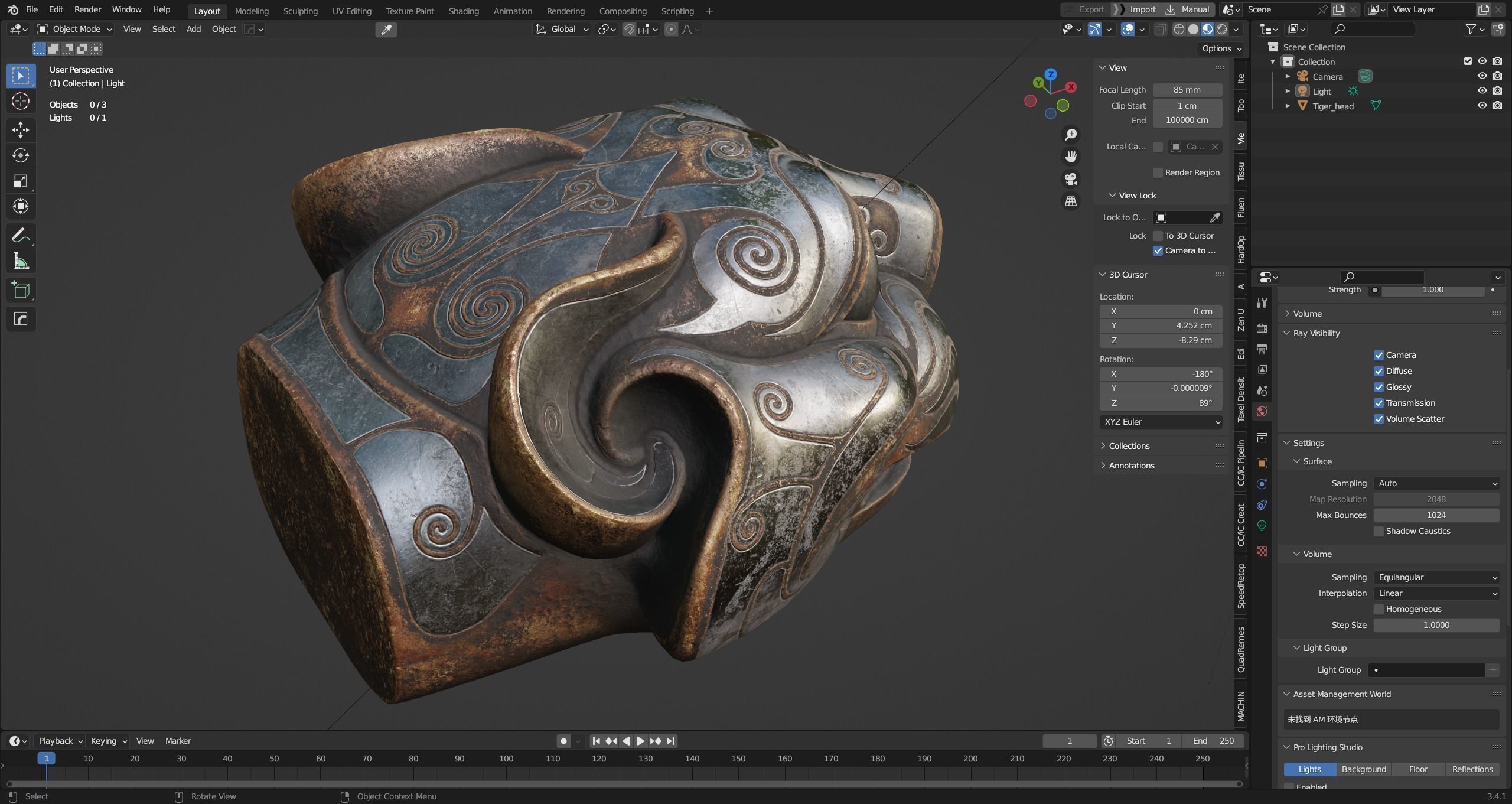Click the Focal Length 85 mm field
Screen dimensions: 1512x804
(x=1187, y=90)
